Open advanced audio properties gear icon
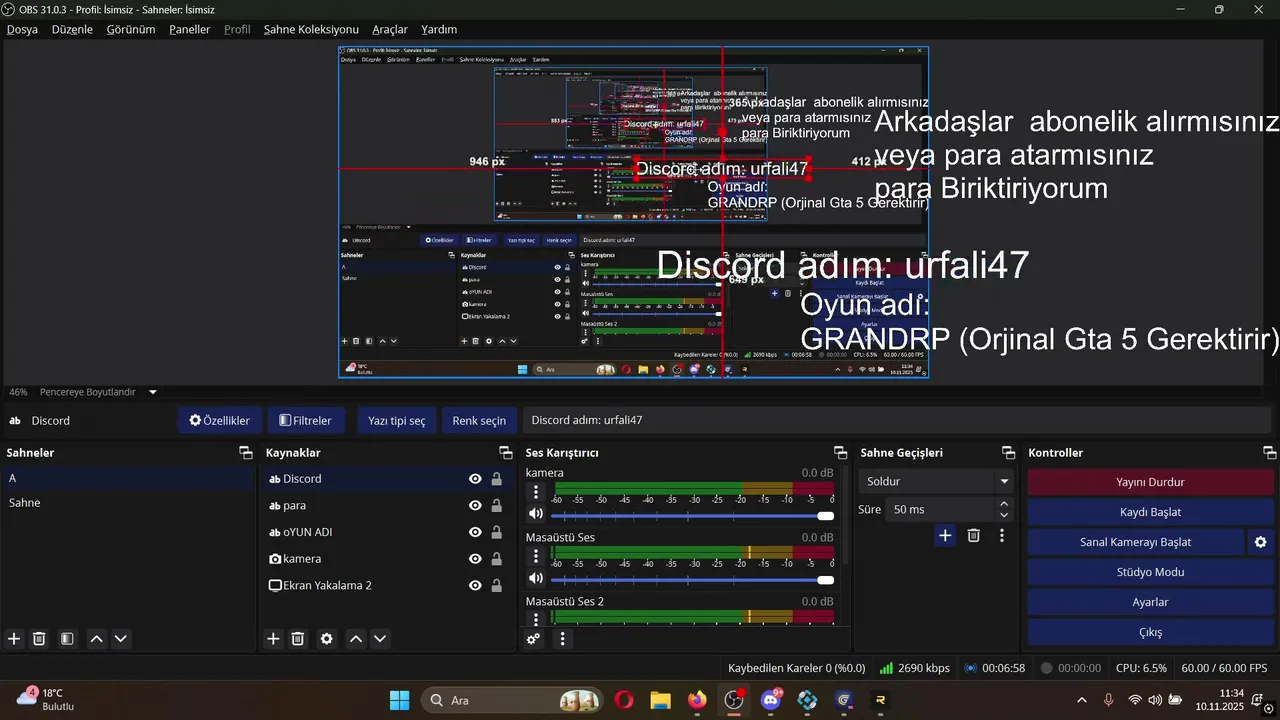The height and width of the screenshot is (720, 1280). 534,638
